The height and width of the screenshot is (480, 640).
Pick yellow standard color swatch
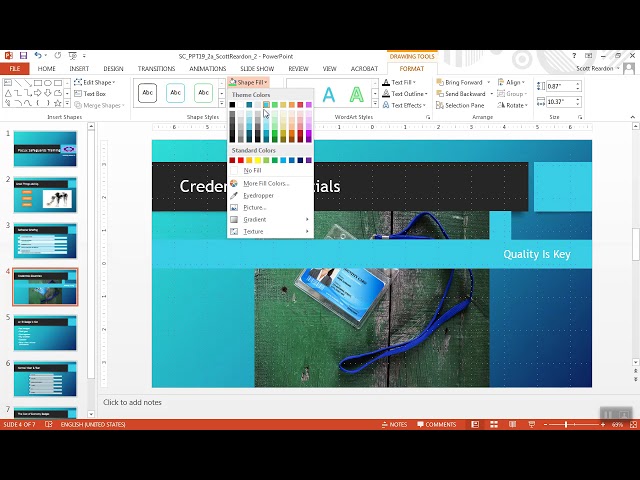[x=258, y=160]
